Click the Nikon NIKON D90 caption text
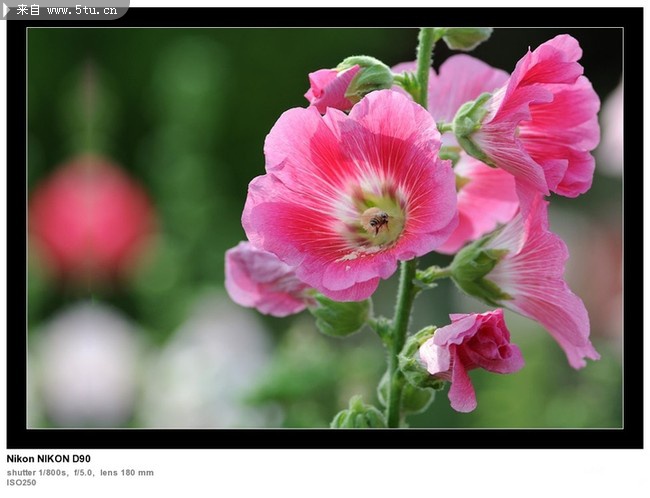The height and width of the screenshot is (498, 650). (x=48, y=459)
